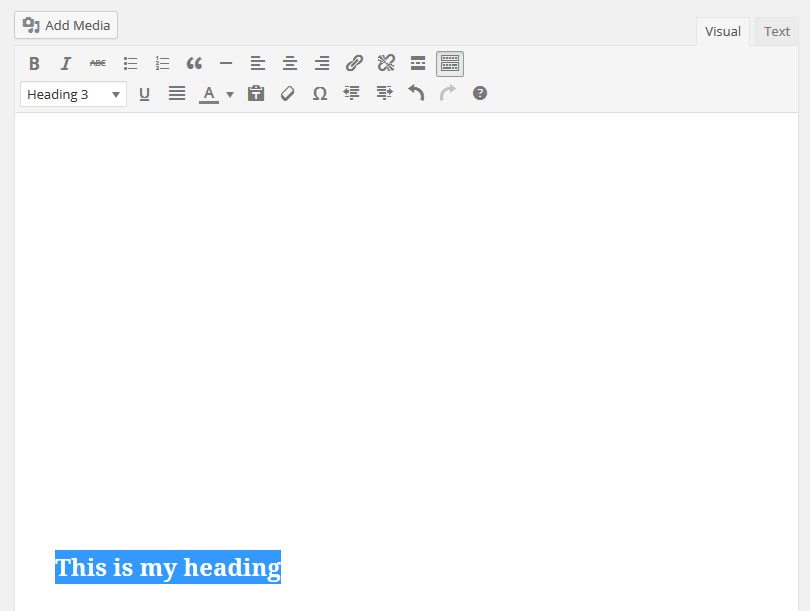
Task: Toggle italic formatting
Action: pos(66,64)
